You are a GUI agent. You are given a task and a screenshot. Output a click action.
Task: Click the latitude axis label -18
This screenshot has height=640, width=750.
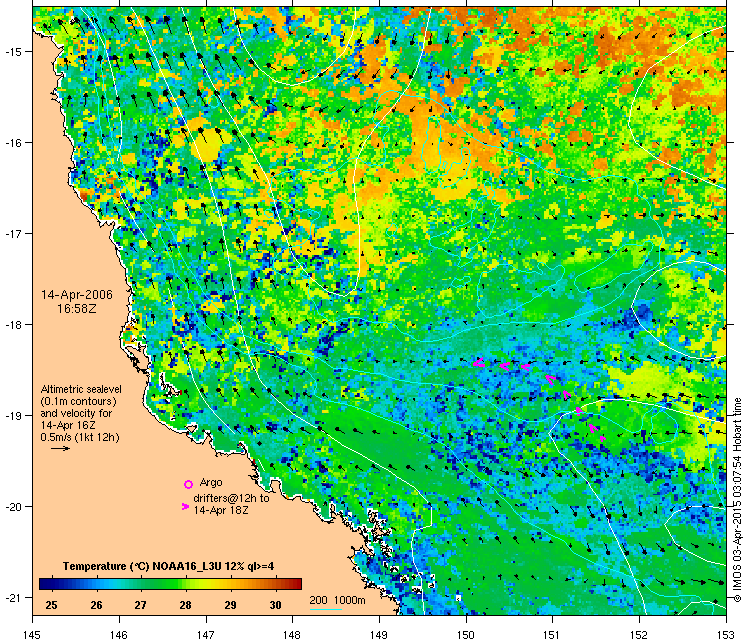click(x=12, y=324)
